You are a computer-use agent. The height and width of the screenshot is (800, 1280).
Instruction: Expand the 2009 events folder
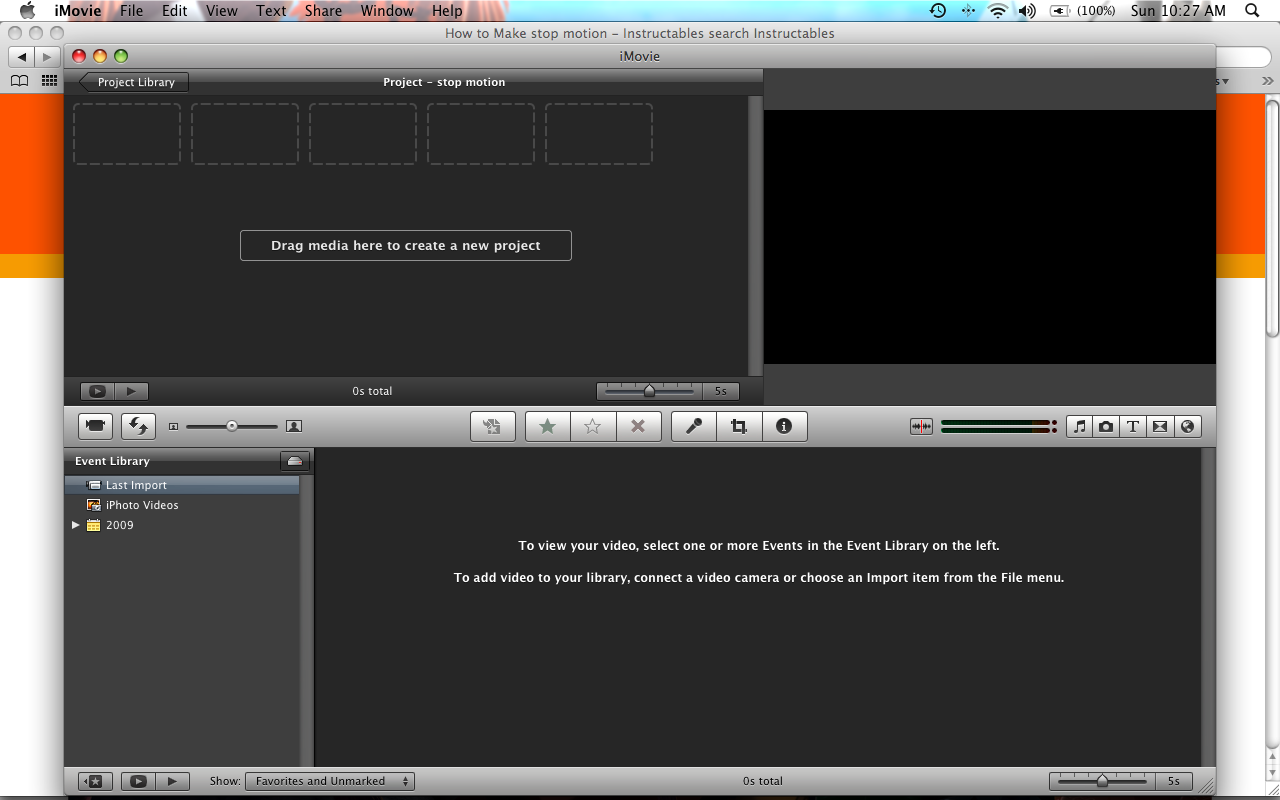76,525
